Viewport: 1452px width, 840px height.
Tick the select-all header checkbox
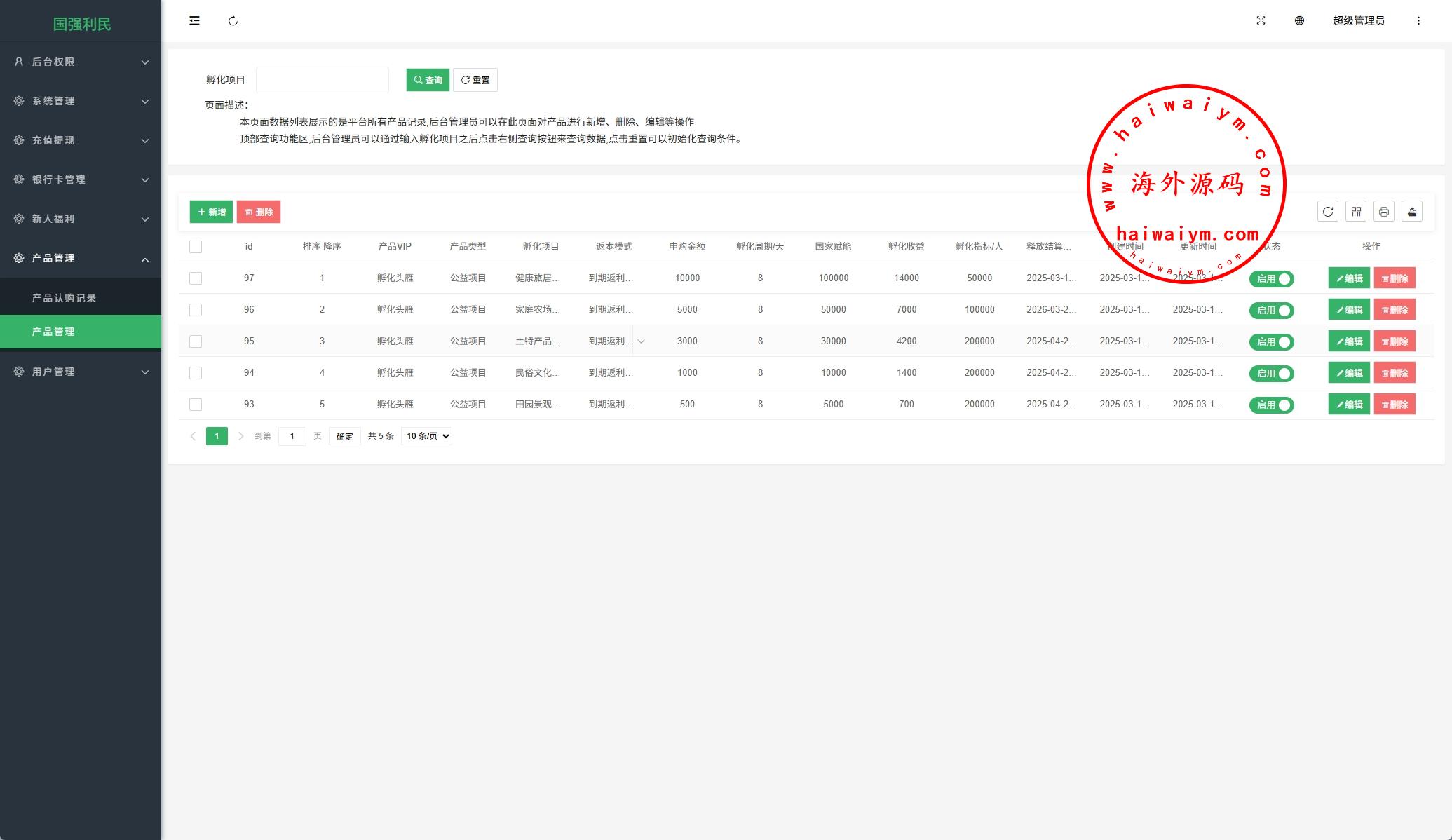coord(196,247)
